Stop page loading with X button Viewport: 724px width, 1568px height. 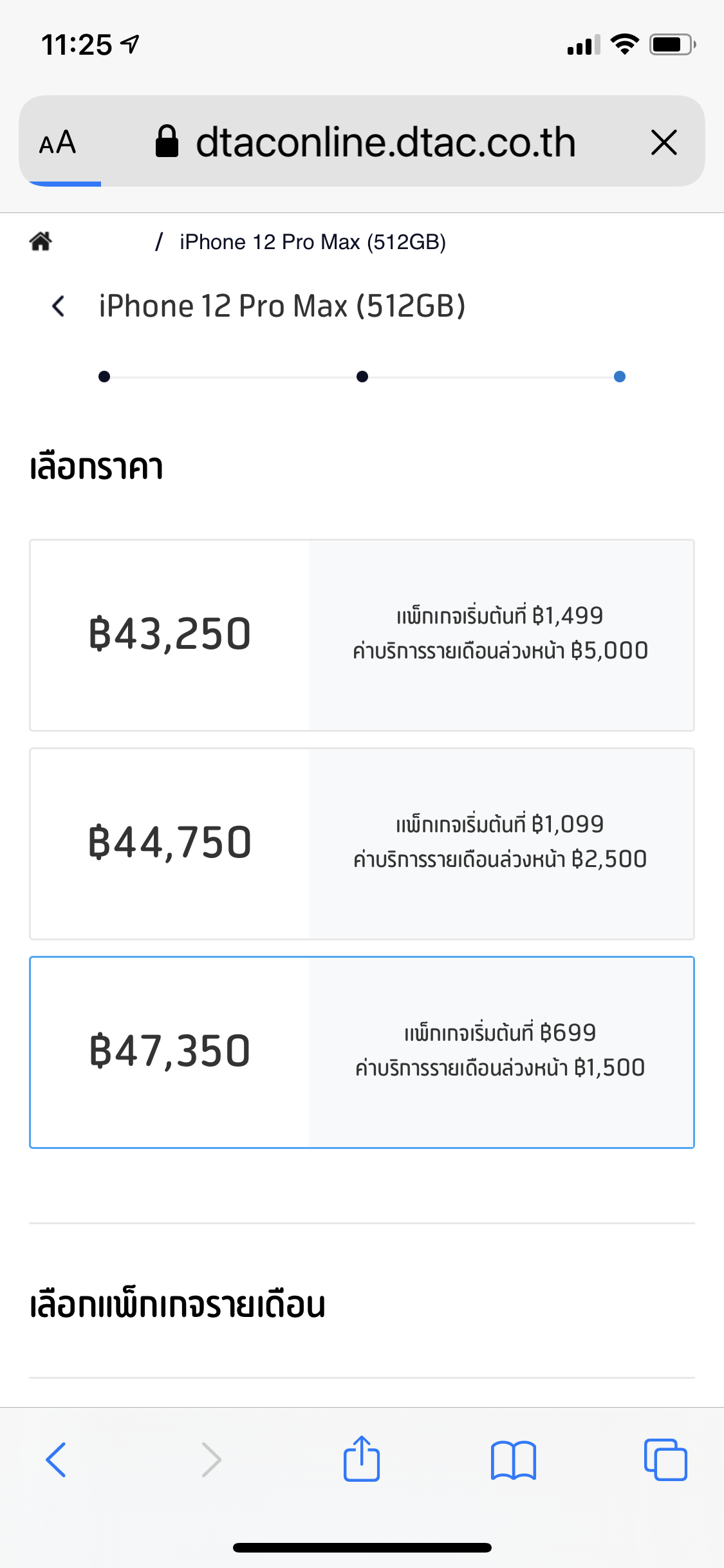click(x=664, y=142)
